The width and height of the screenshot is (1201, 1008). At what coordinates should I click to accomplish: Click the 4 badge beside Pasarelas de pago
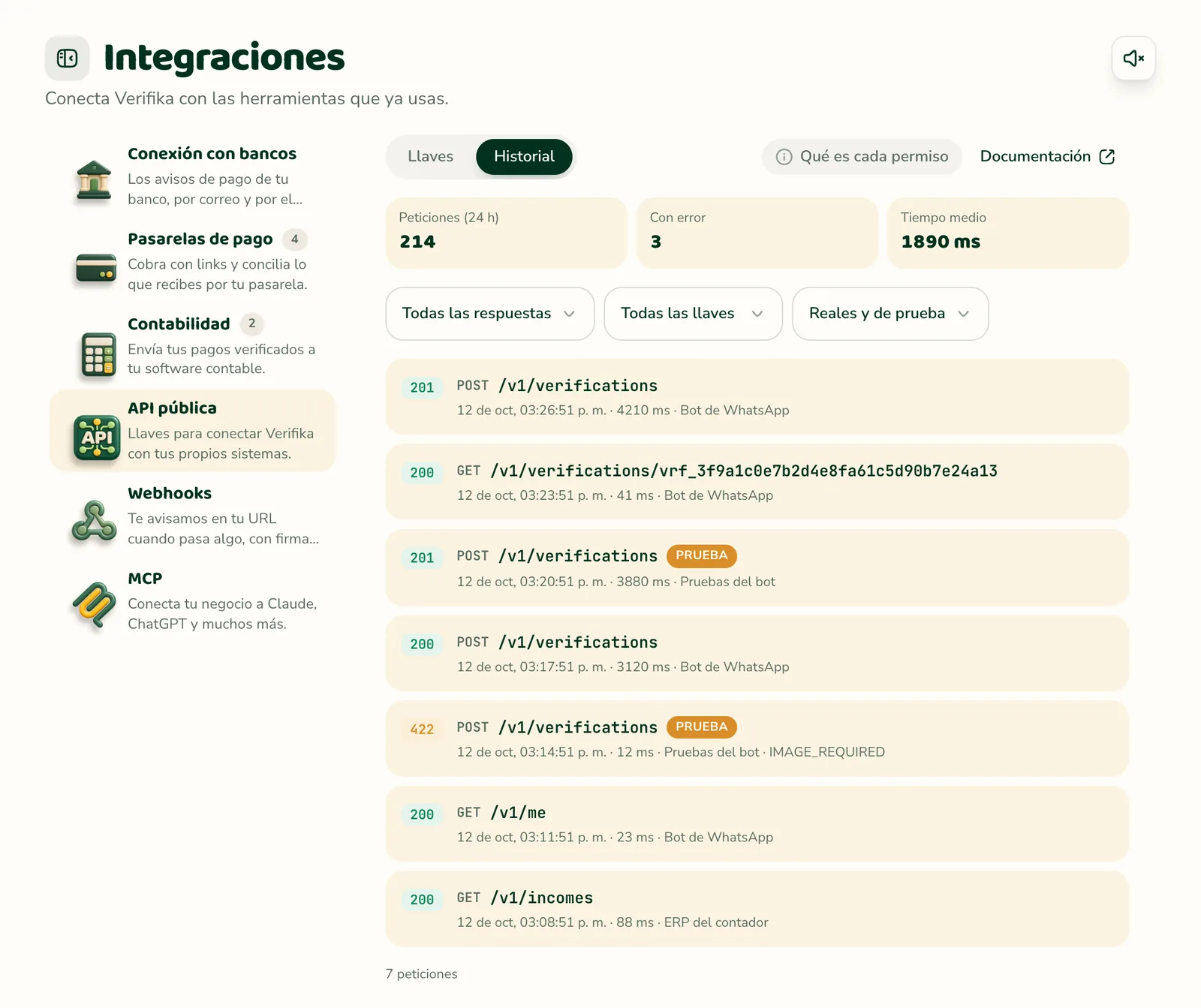pyautogui.click(x=294, y=239)
